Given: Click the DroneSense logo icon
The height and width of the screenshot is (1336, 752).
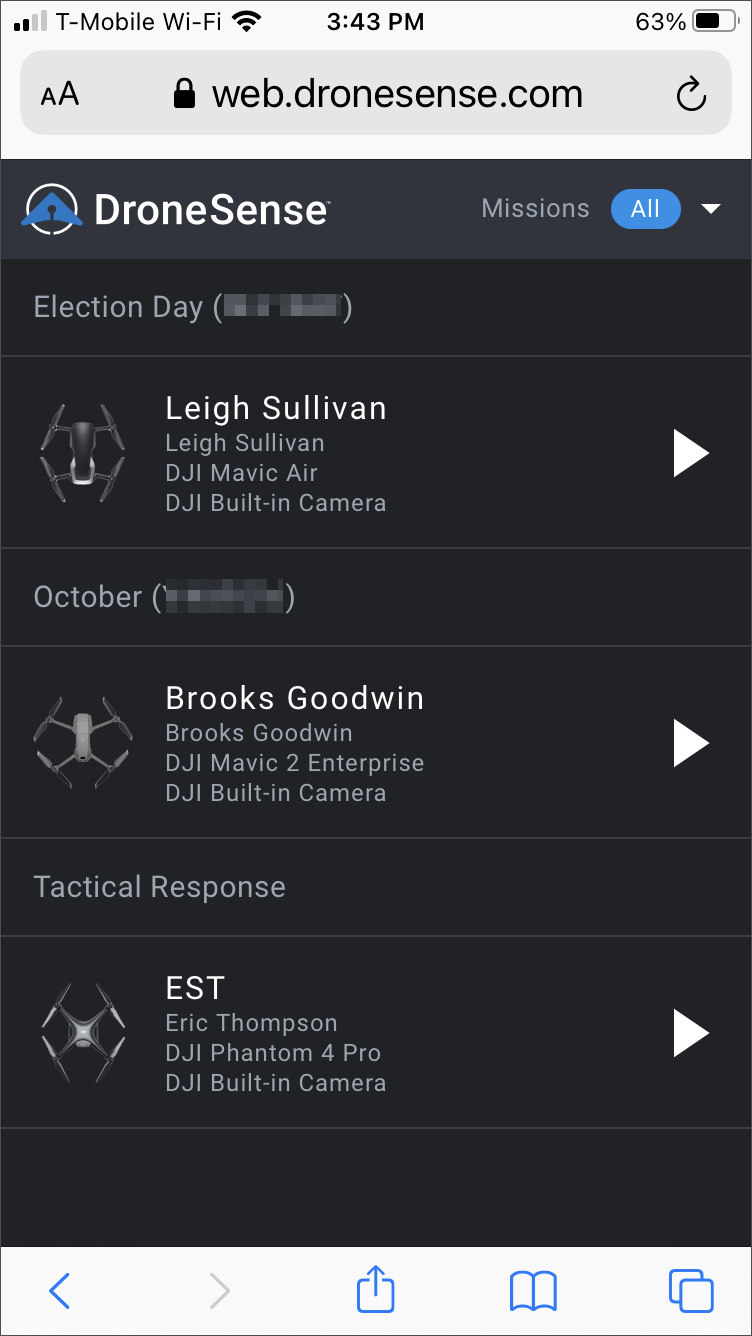Looking at the screenshot, I should 53,209.
